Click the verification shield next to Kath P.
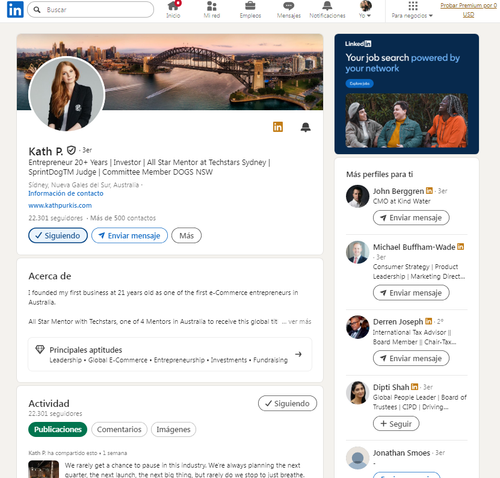This screenshot has width=500, height=478. (x=71, y=151)
